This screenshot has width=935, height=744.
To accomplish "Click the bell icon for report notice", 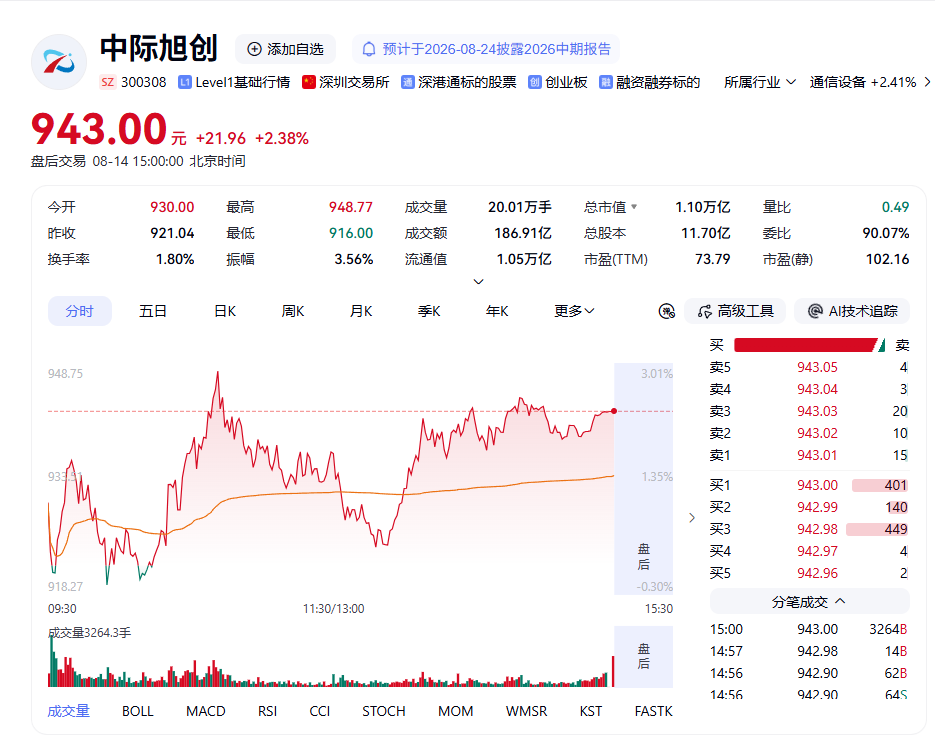I will (x=369, y=49).
